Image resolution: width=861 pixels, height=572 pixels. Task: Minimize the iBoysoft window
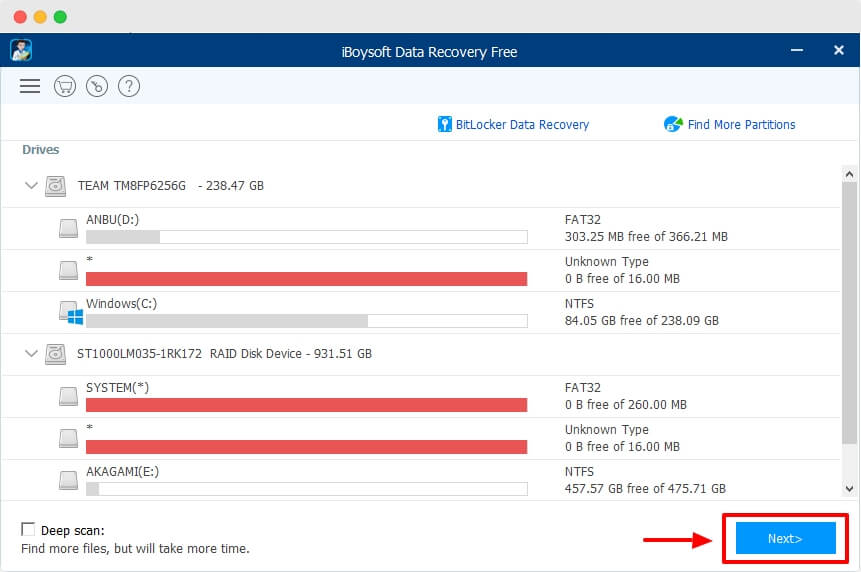point(797,50)
